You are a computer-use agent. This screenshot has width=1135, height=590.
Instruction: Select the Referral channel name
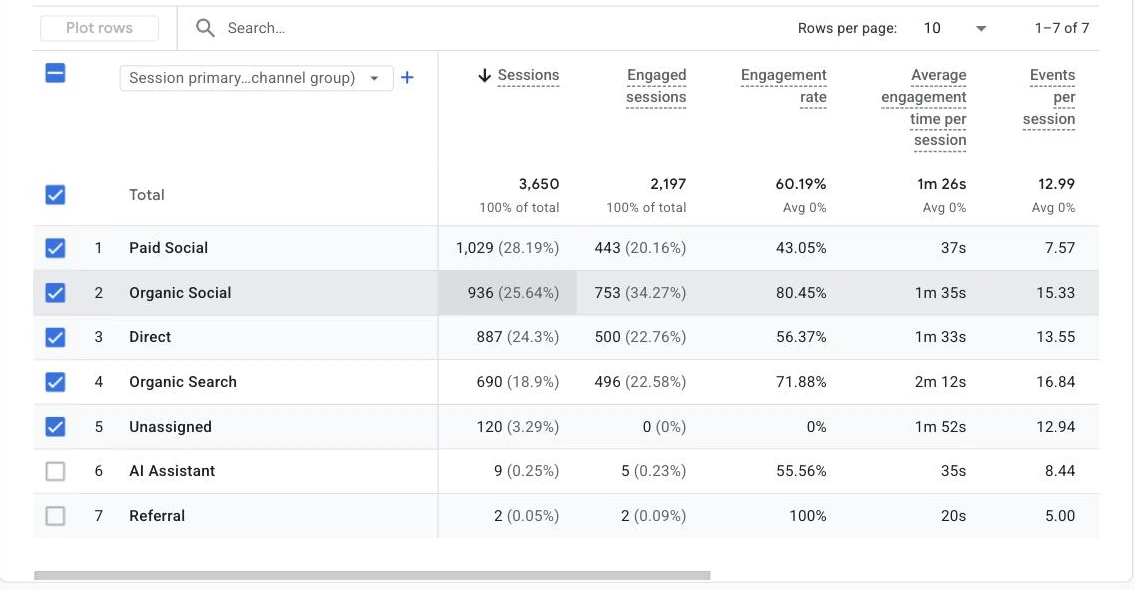pos(157,516)
